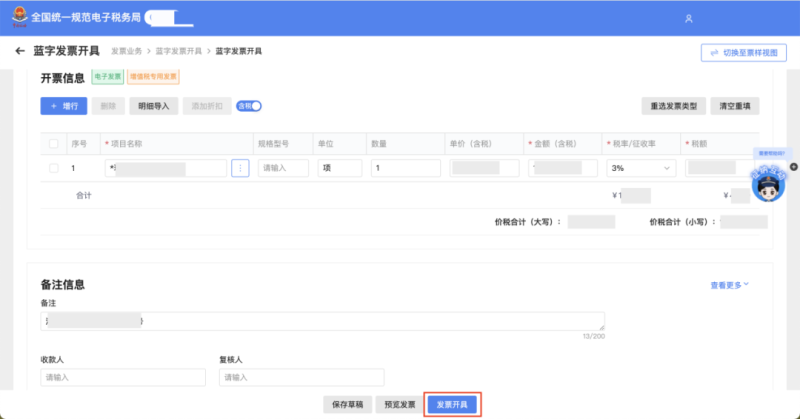Click 切换至票样视图 switch view button
The width and height of the screenshot is (800, 419).
click(743, 52)
